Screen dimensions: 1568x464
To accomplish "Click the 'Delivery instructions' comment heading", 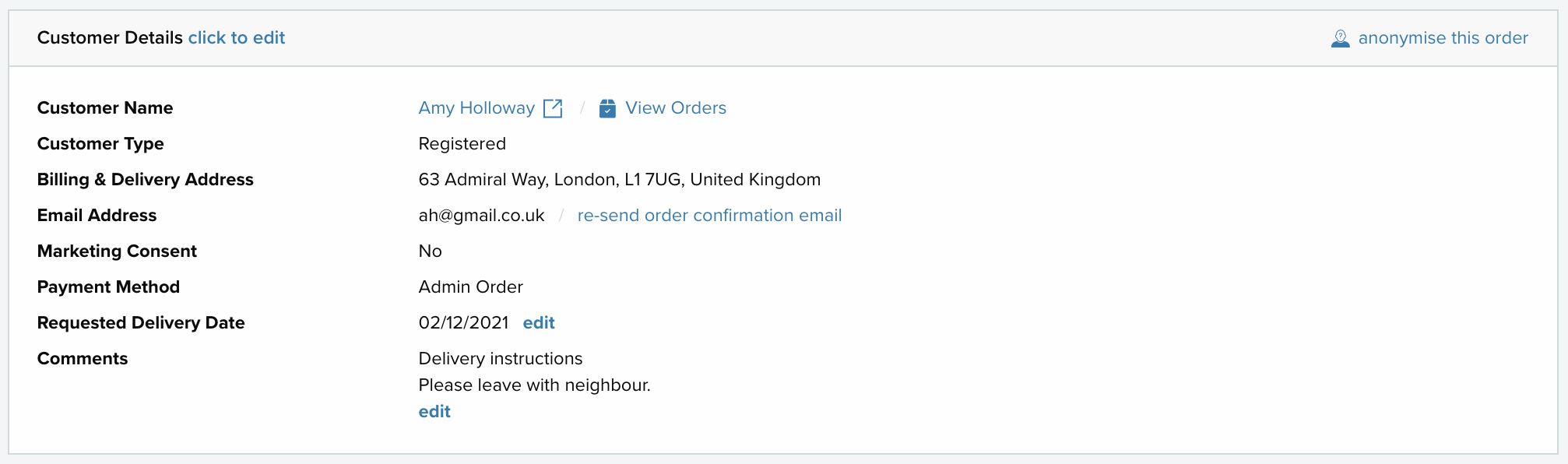I will [501, 359].
